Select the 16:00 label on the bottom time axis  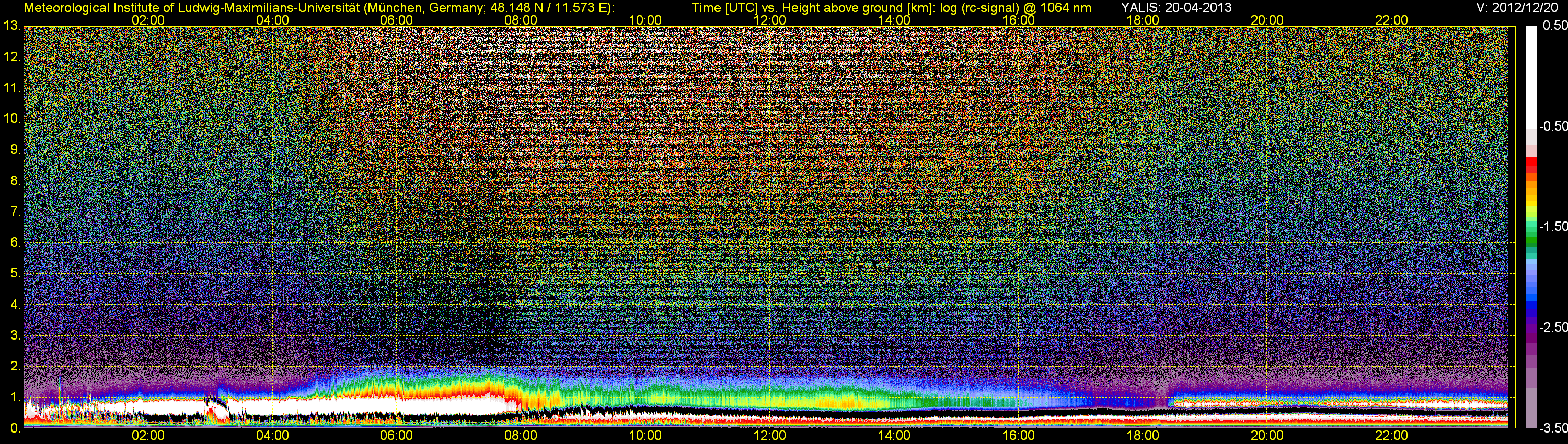coord(1018,436)
